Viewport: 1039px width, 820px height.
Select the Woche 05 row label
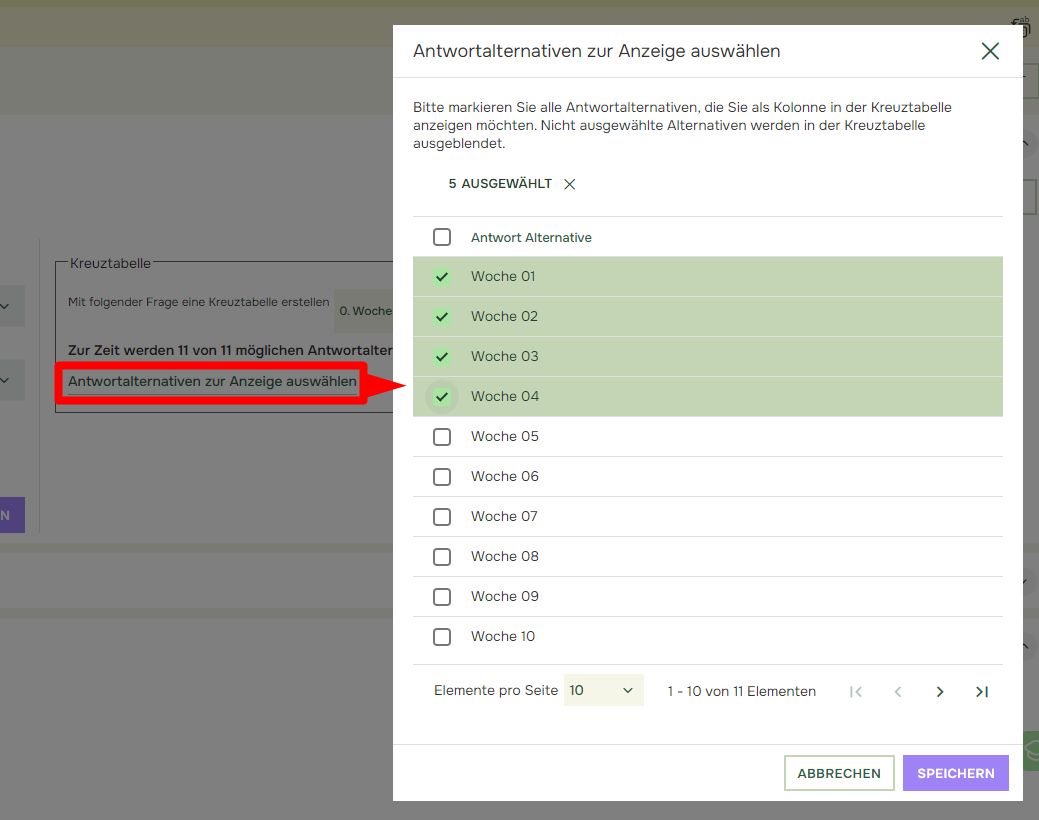(x=505, y=436)
